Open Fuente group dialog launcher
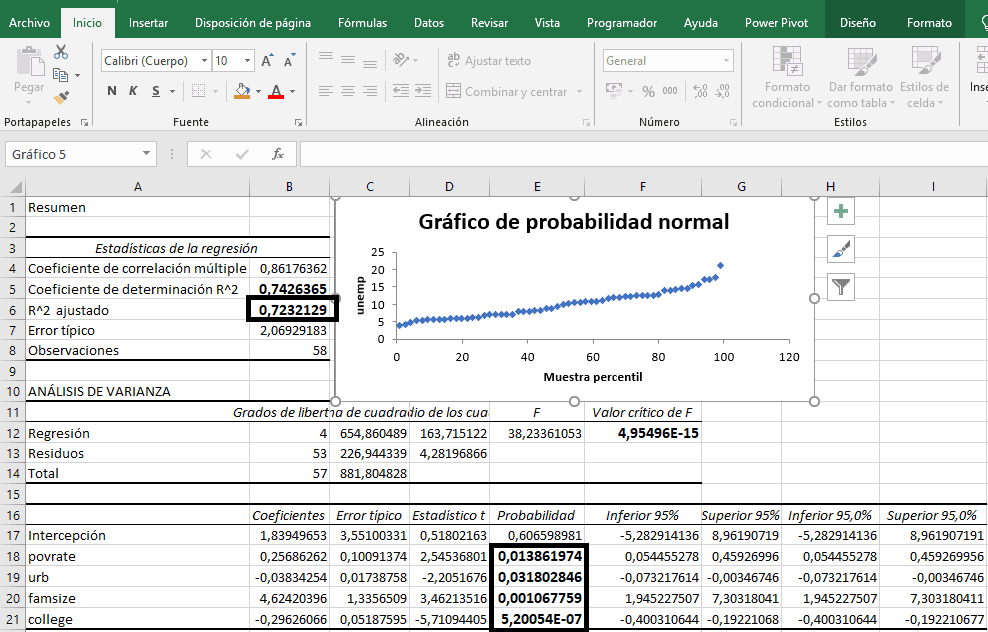Viewport: 988px width, 632px height. click(298, 122)
